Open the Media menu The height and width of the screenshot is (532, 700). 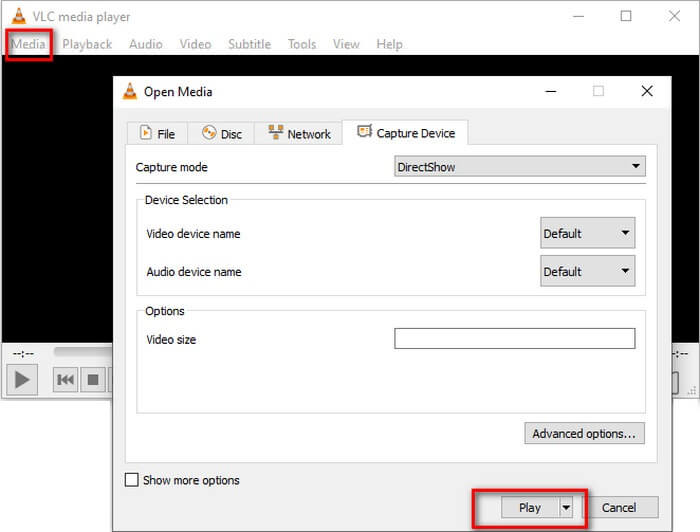click(x=28, y=44)
